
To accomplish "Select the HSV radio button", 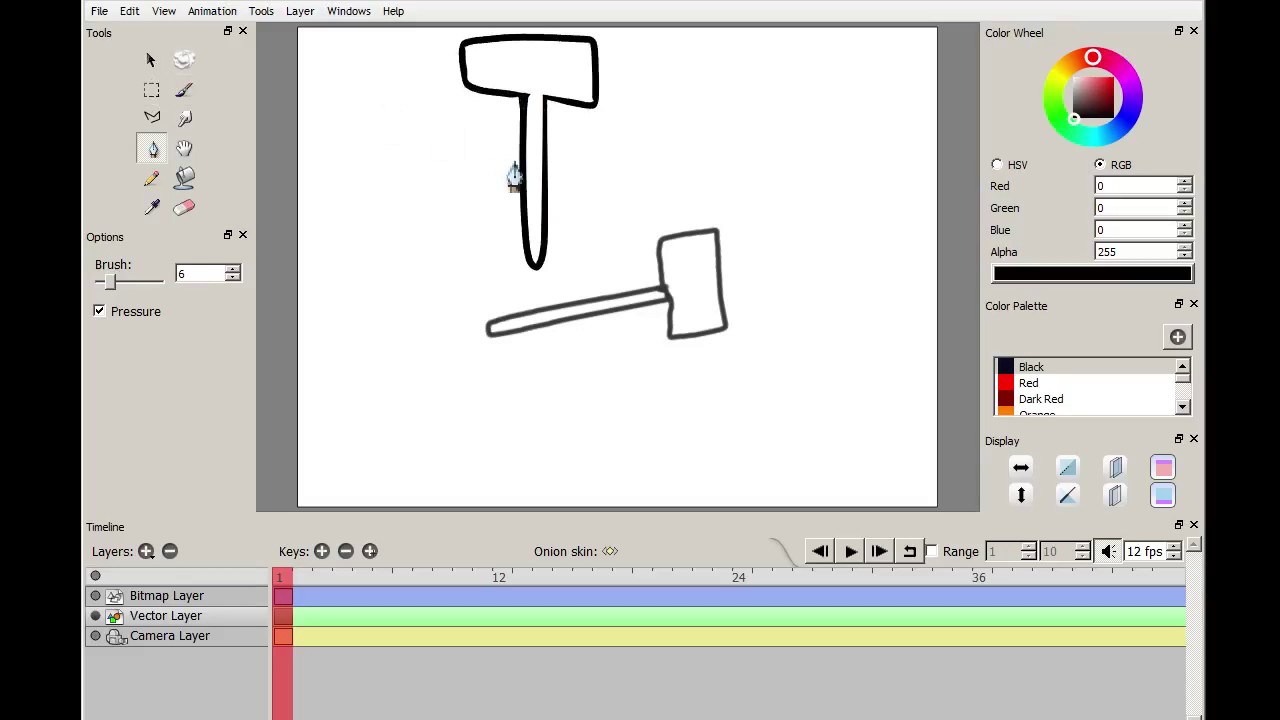I will click(997, 164).
